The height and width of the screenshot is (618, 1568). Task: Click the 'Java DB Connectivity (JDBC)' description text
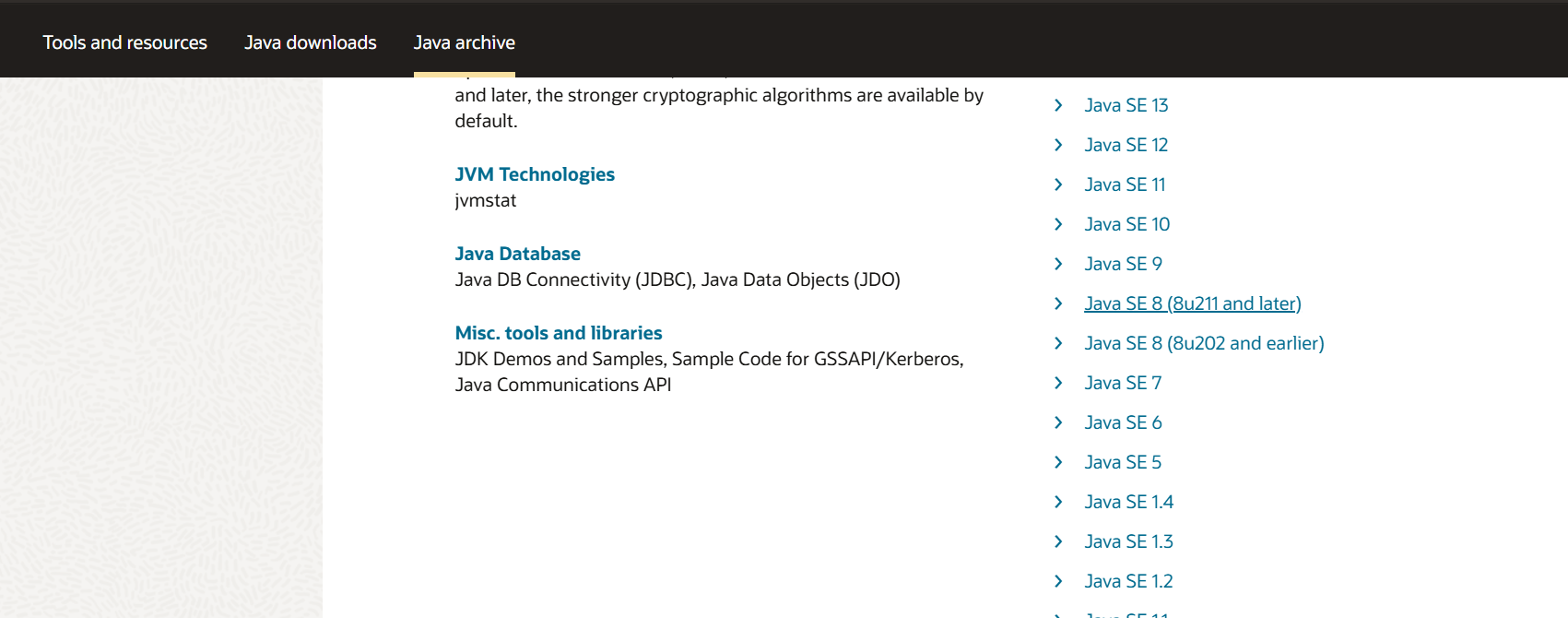(574, 279)
